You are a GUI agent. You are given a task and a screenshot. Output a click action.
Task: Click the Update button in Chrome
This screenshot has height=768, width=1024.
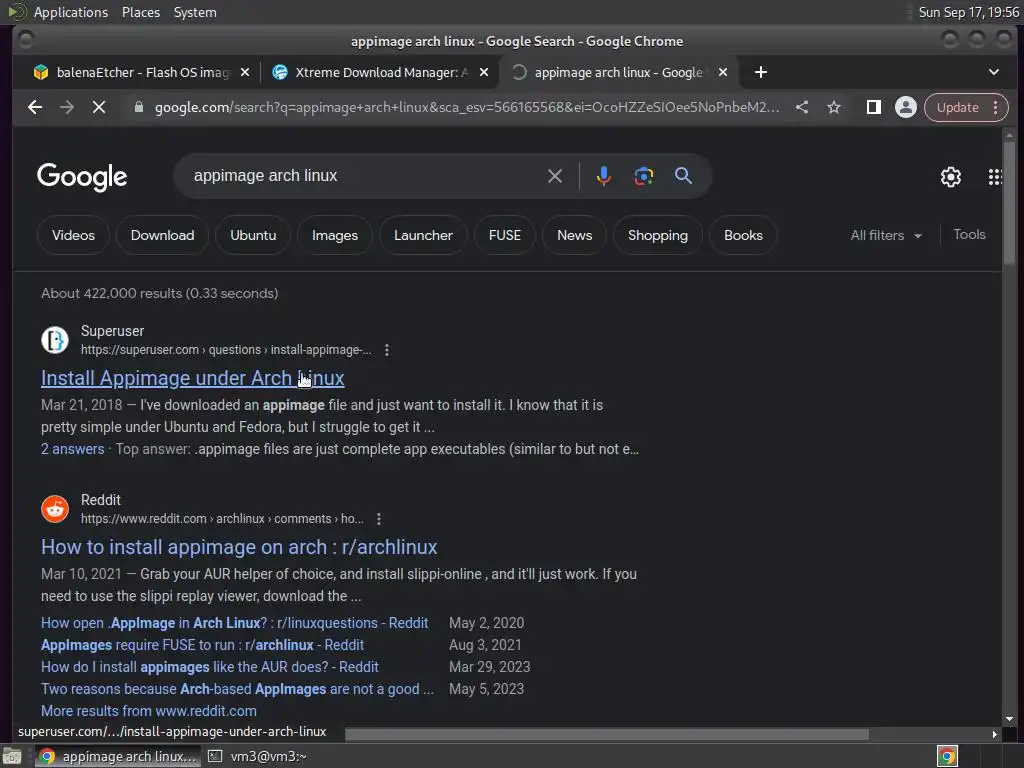[957, 107]
